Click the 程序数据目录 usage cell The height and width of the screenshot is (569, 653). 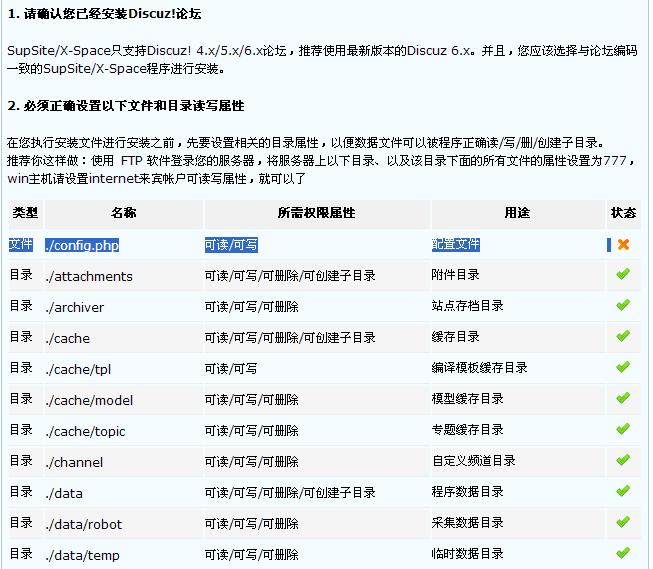tap(468, 492)
